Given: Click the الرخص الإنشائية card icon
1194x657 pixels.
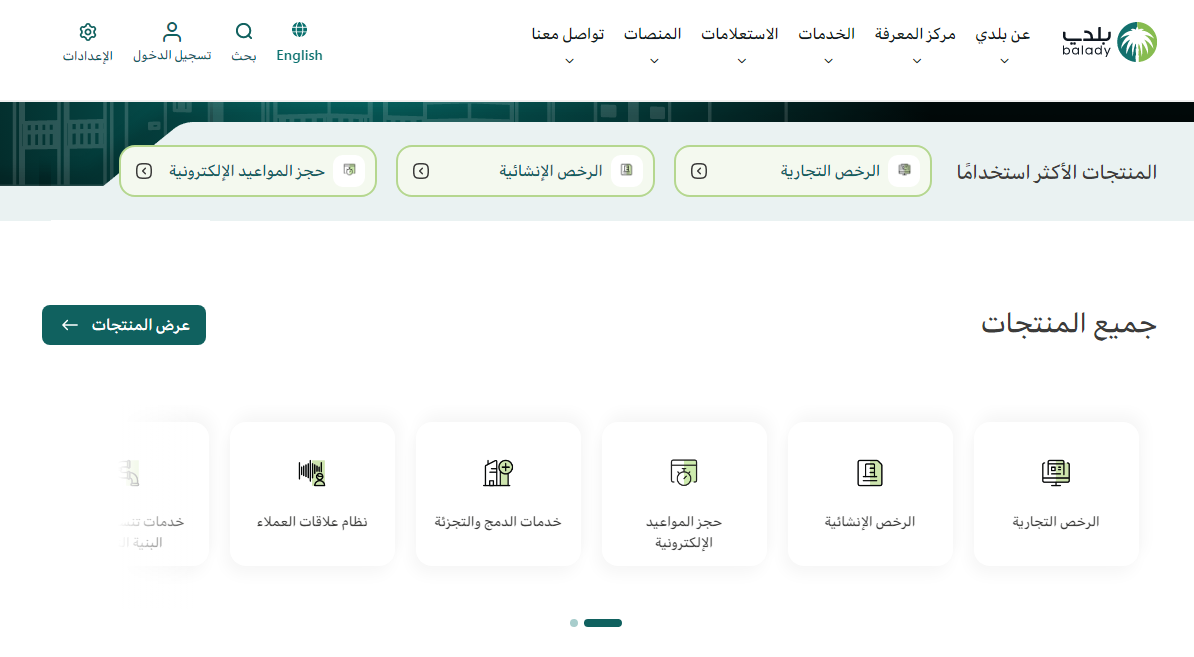Looking at the screenshot, I should [x=870, y=473].
